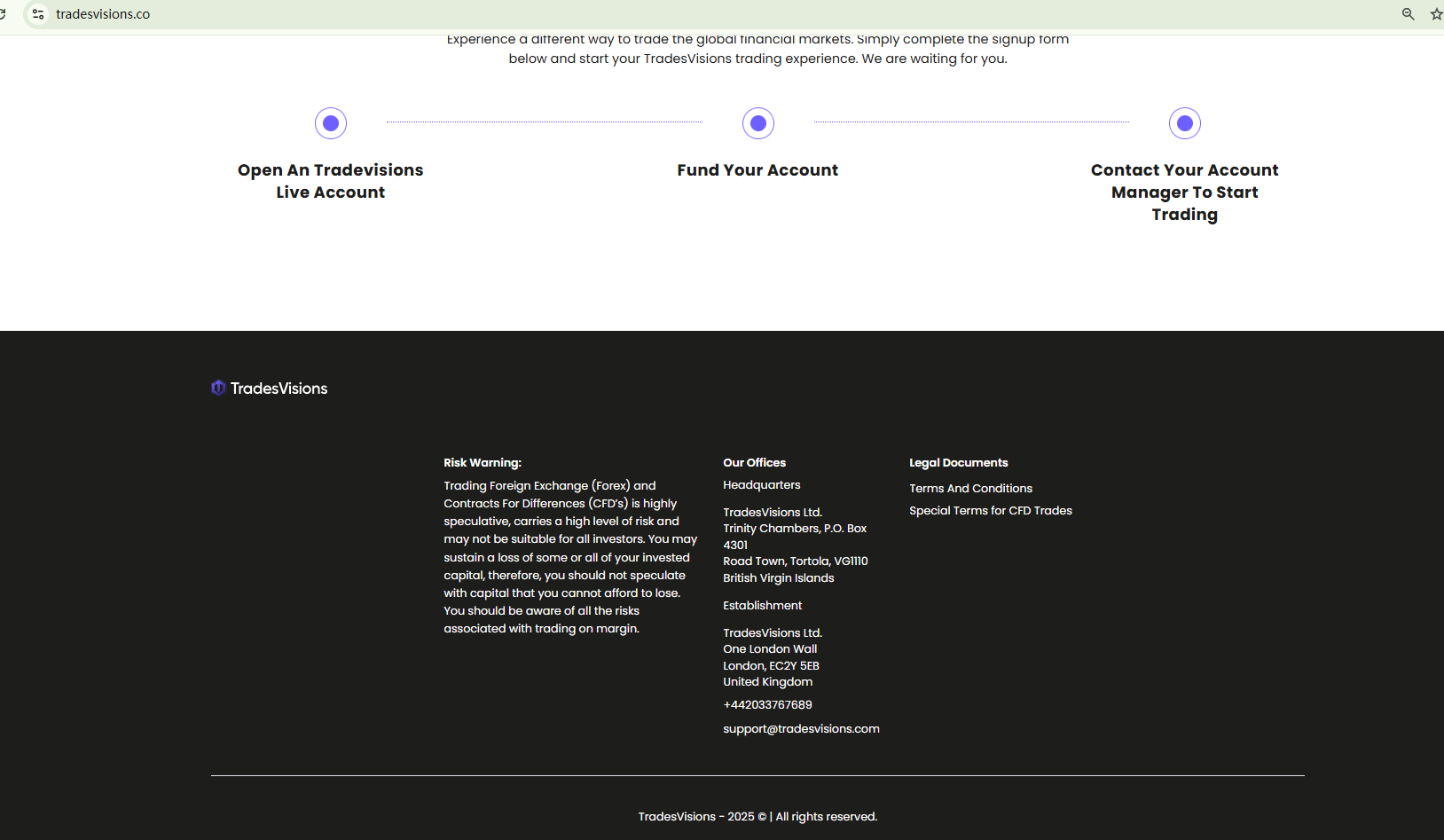1444x840 pixels.
Task: Click the support@tradesvisions.com email address
Action: pyautogui.click(x=801, y=729)
